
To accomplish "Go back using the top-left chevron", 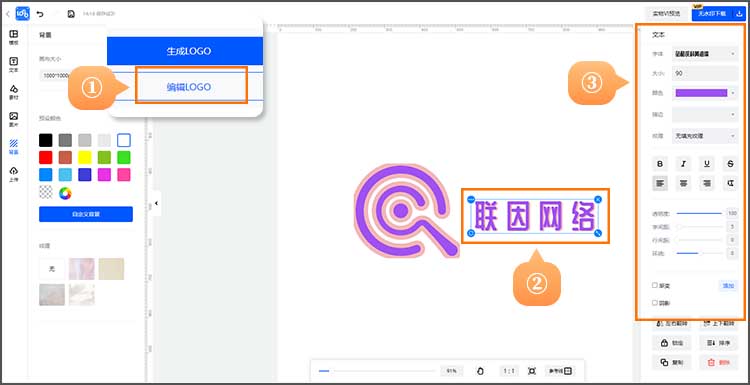I will pos(7,14).
